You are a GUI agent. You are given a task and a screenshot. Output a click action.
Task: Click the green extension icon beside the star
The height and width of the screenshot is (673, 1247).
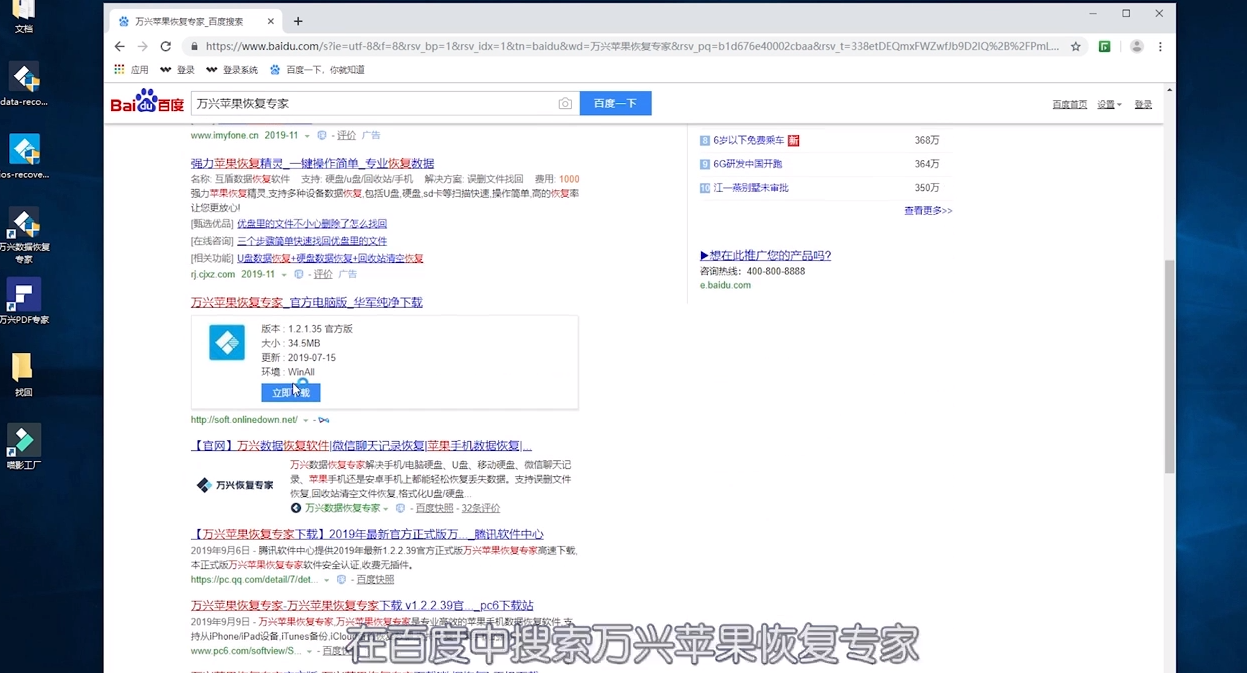click(1105, 46)
